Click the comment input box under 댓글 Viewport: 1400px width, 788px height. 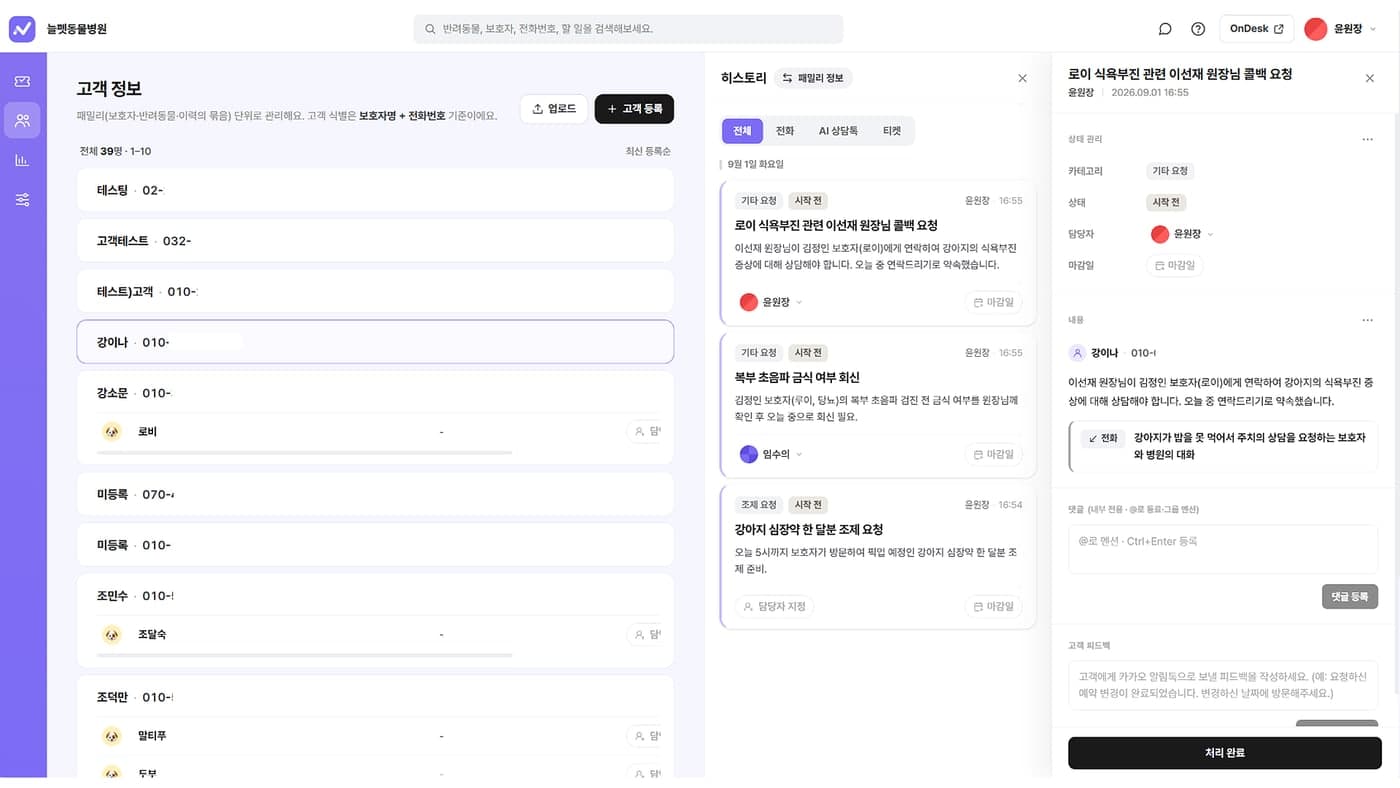coord(1223,549)
